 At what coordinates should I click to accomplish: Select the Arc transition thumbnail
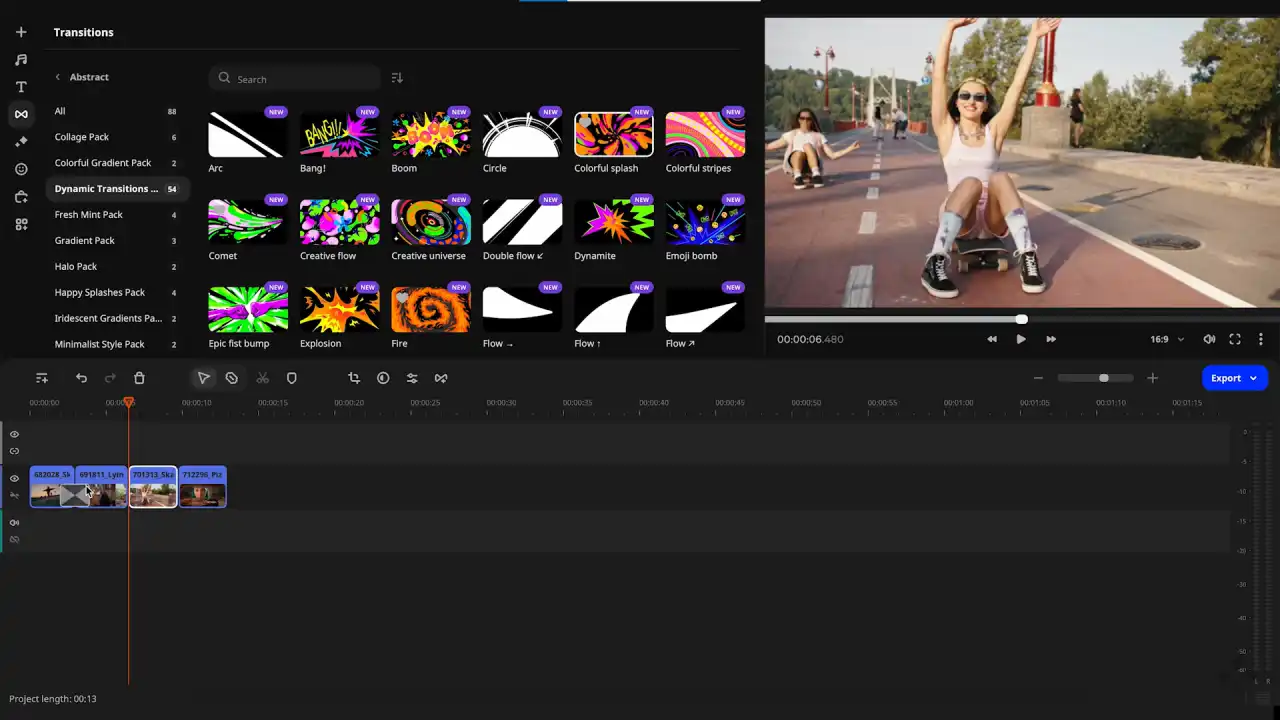(248, 134)
